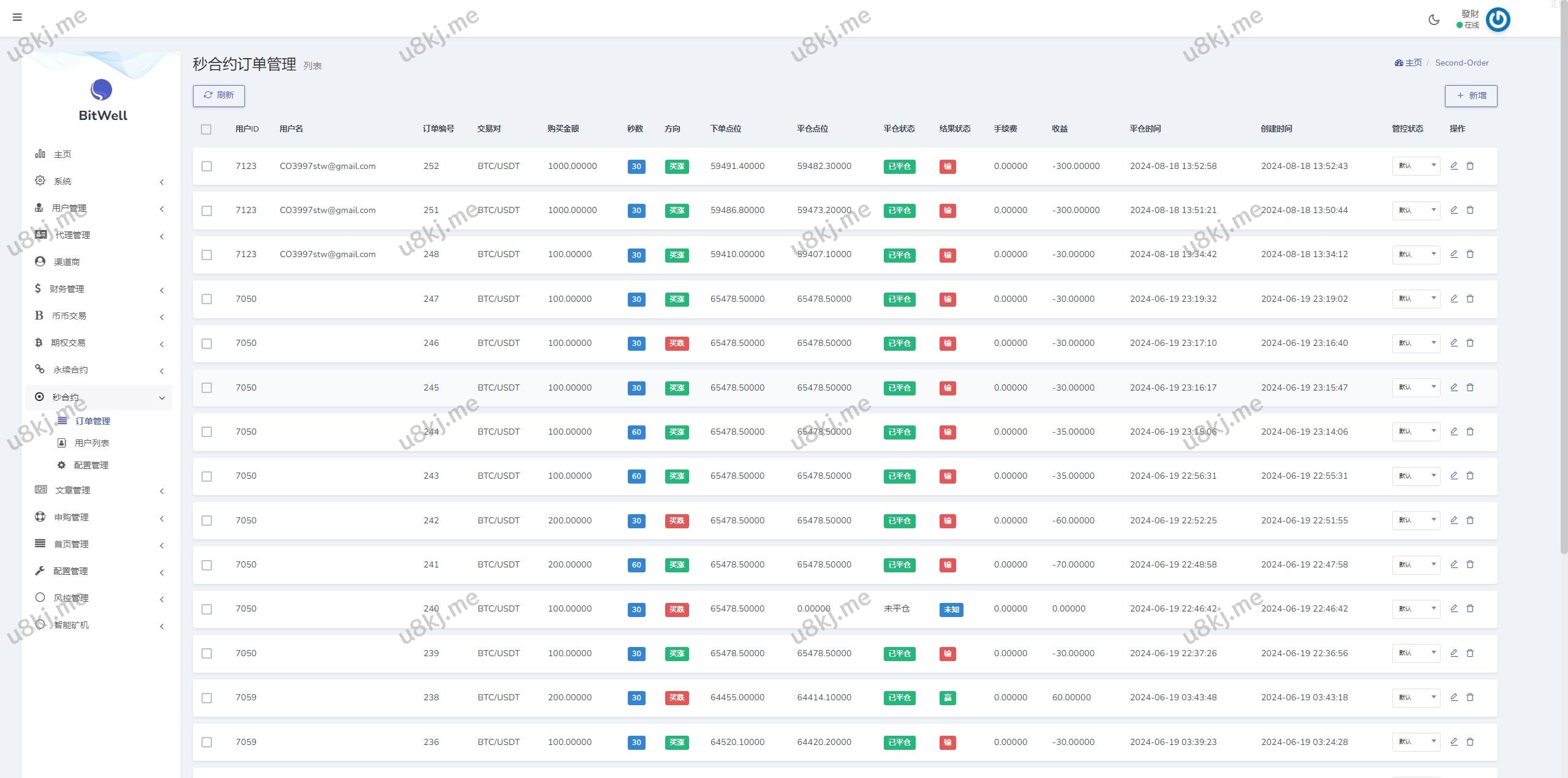Check the checkbox for order 252
1568x778 pixels.
pos(207,166)
